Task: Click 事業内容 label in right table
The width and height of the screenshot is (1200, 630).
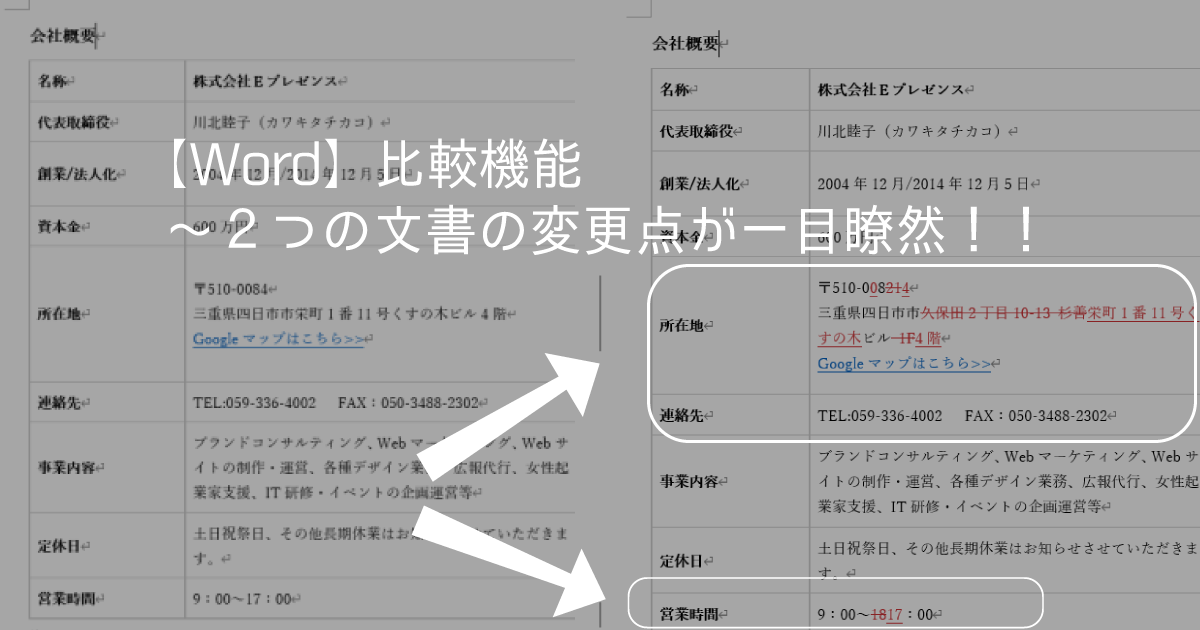Action: tap(688, 480)
